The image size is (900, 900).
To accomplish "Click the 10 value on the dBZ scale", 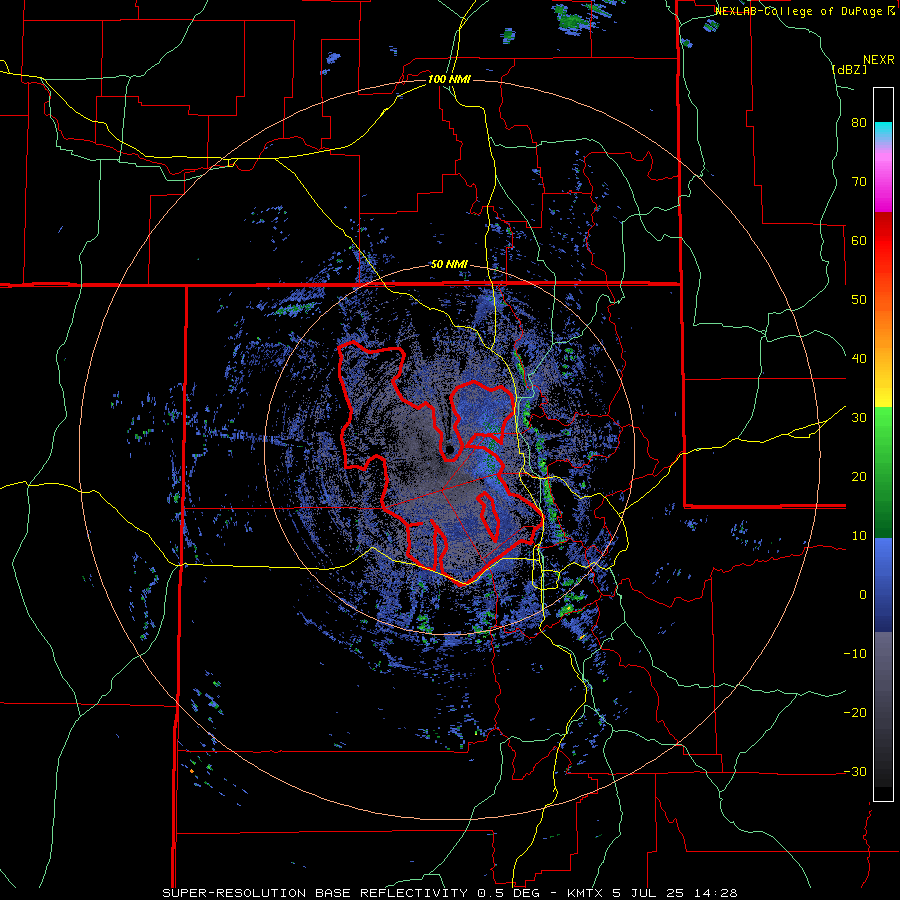I will point(859,536).
